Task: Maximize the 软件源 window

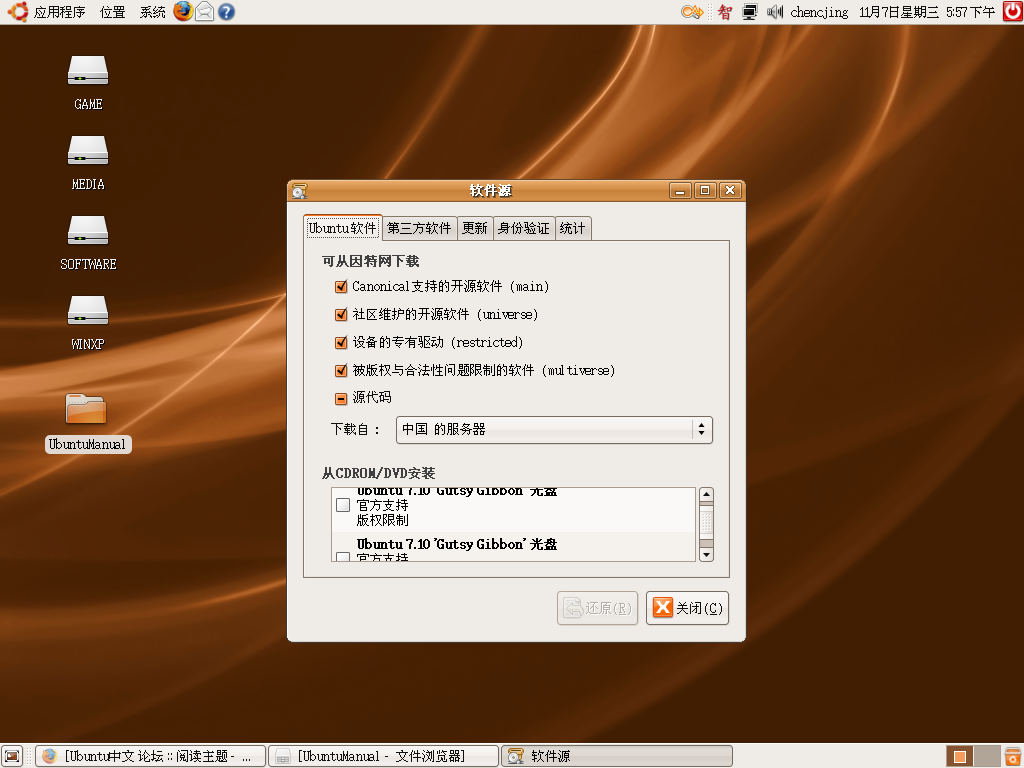Action: pyautogui.click(x=705, y=191)
